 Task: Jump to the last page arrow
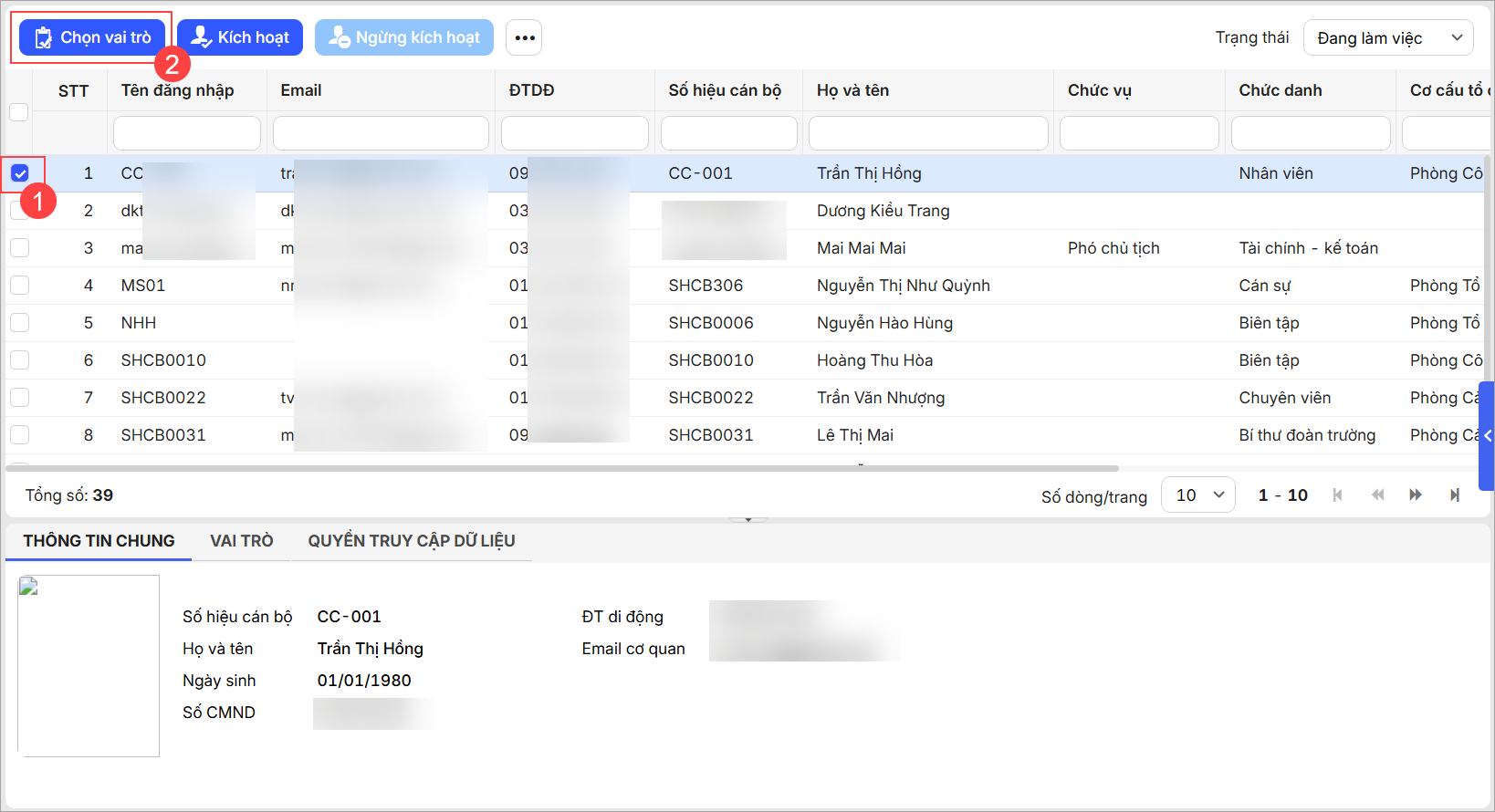click(x=1455, y=494)
